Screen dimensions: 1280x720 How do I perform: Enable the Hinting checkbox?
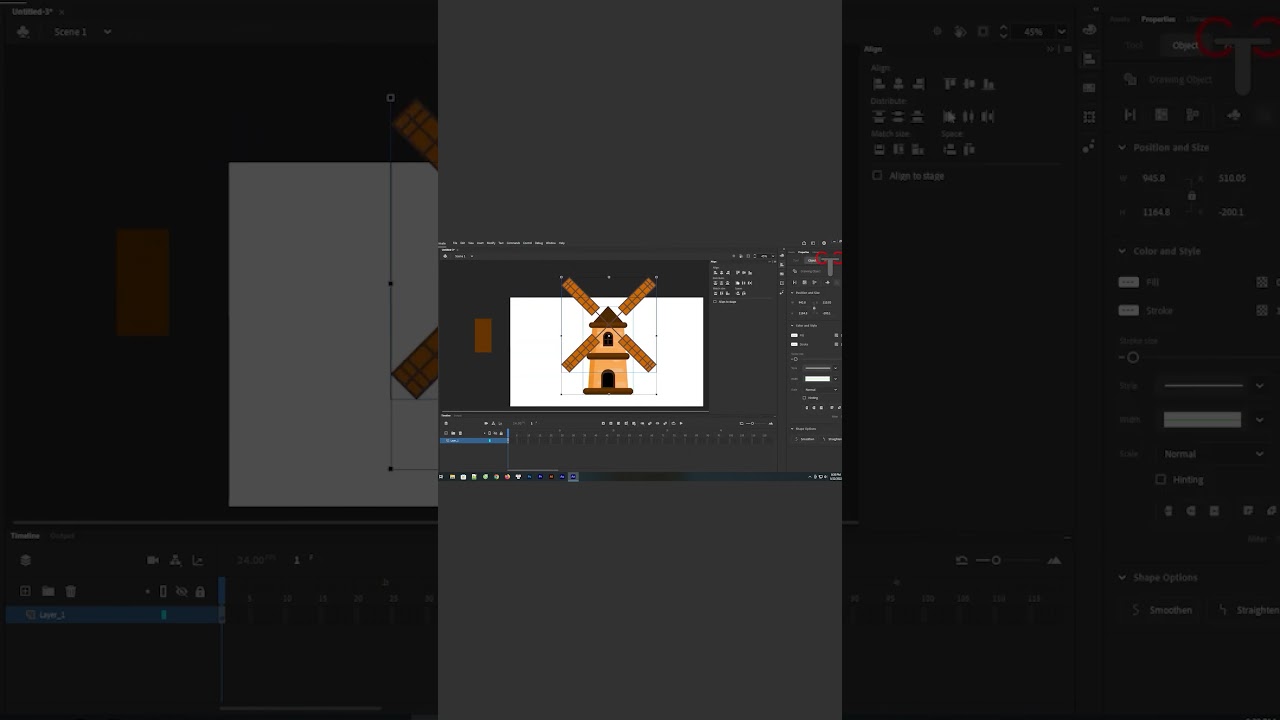click(x=1161, y=480)
